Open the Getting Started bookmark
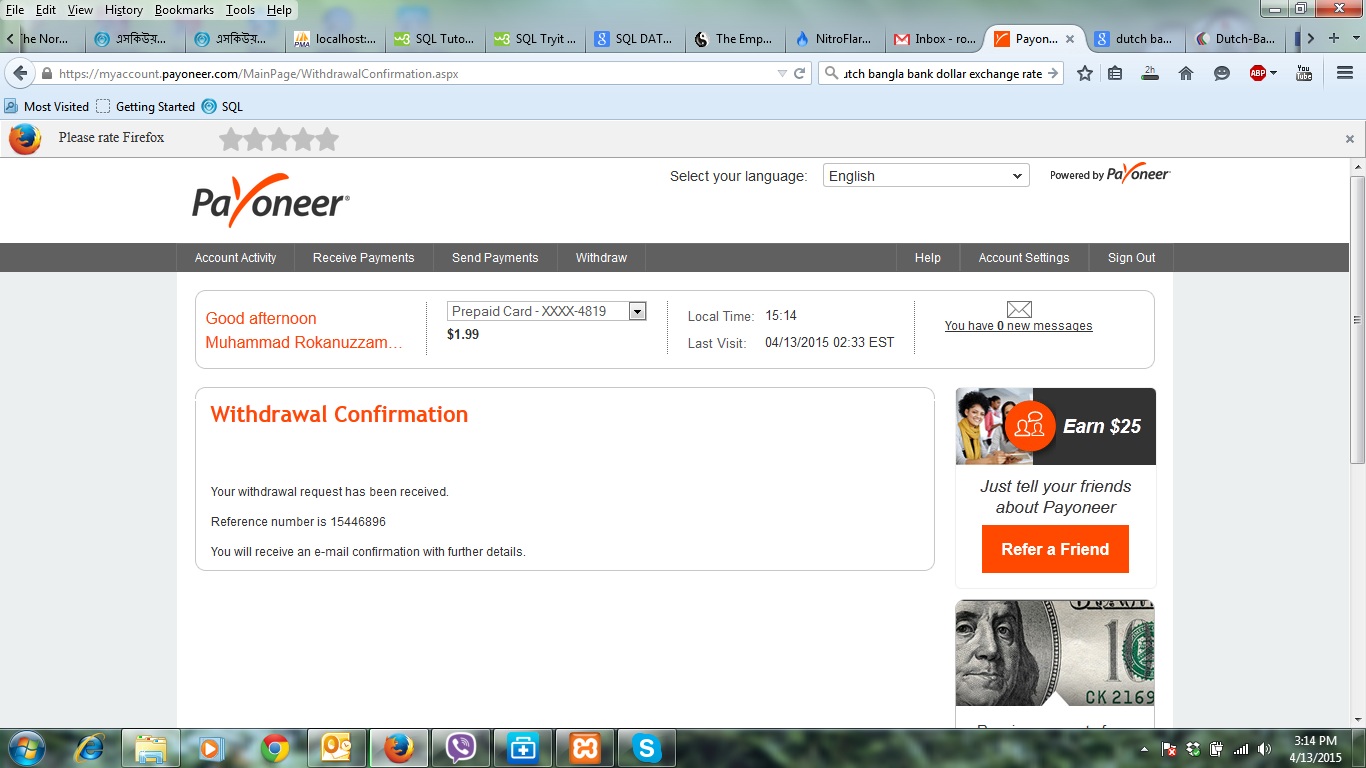The width and height of the screenshot is (1366, 768). (145, 106)
